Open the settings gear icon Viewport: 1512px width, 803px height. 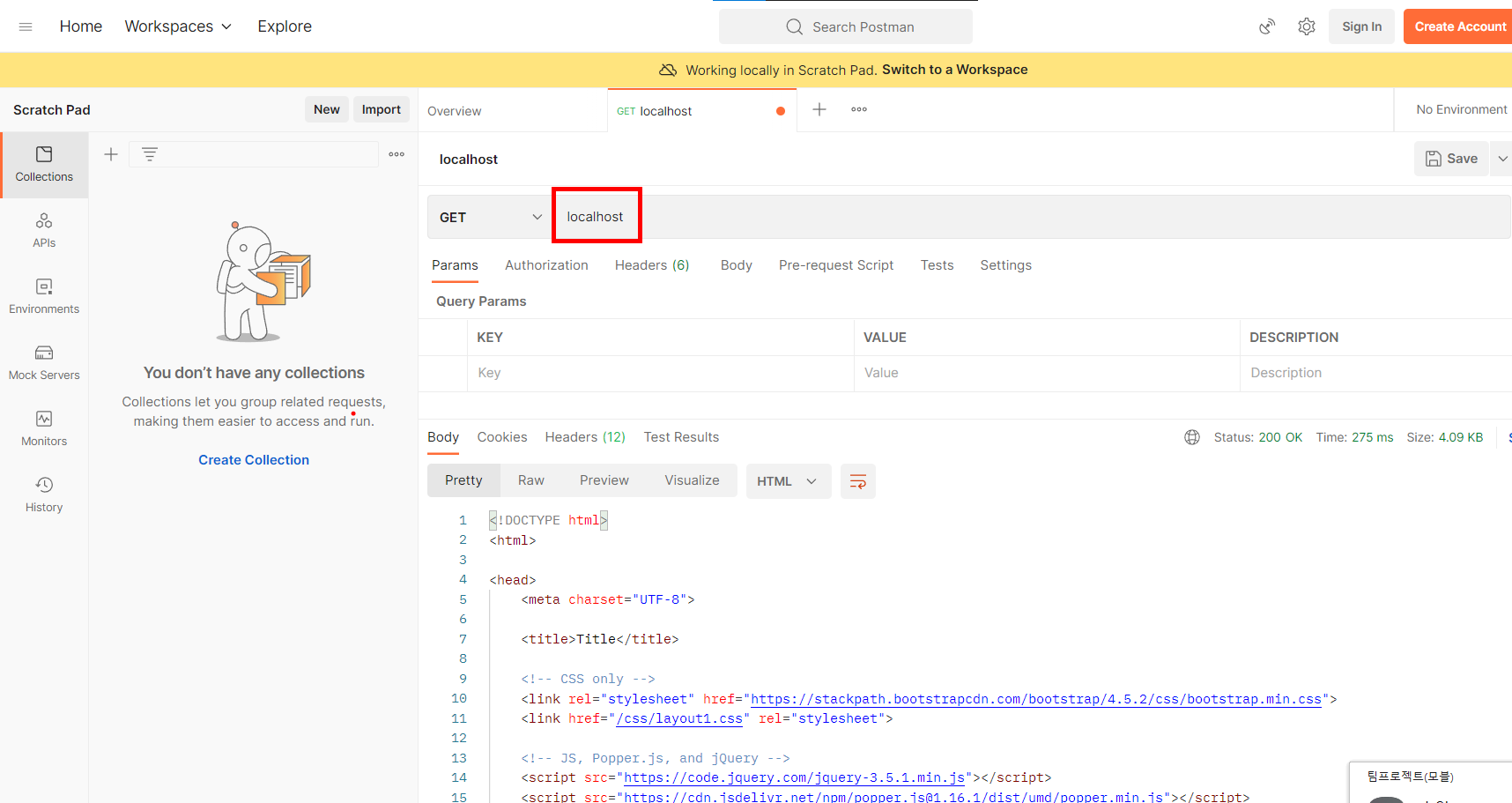[x=1307, y=26]
